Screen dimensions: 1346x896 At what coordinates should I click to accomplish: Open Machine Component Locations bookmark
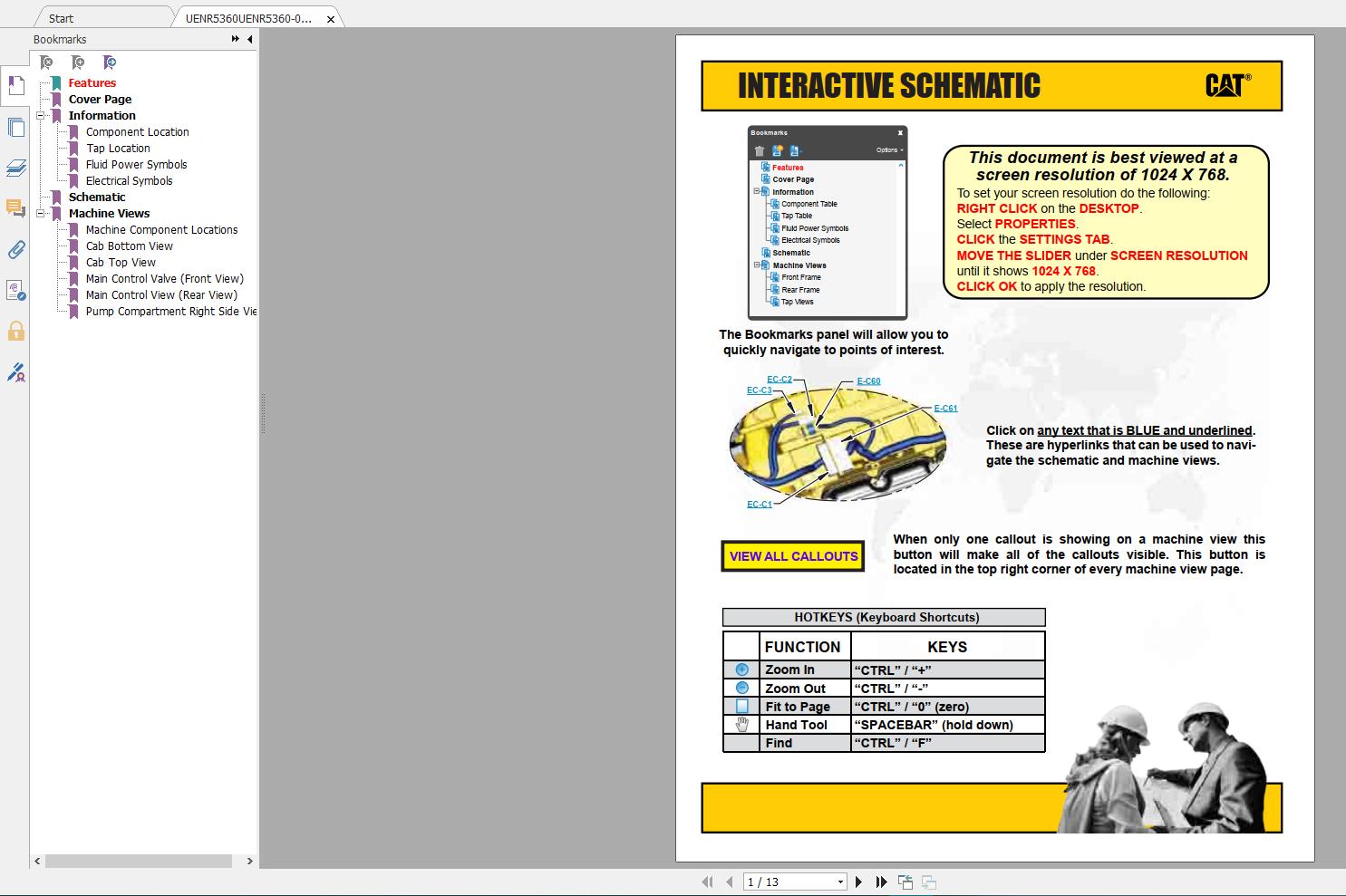click(x=161, y=229)
